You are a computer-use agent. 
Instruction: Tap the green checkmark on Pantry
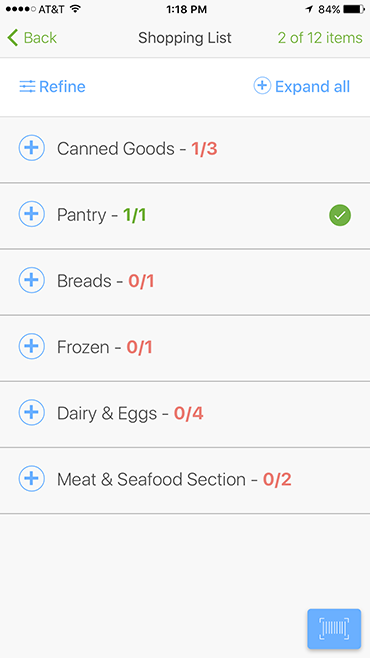point(340,215)
